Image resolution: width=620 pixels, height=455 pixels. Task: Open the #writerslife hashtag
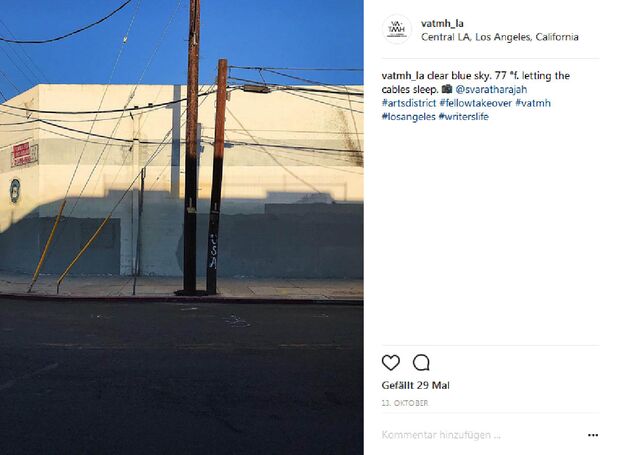click(464, 117)
